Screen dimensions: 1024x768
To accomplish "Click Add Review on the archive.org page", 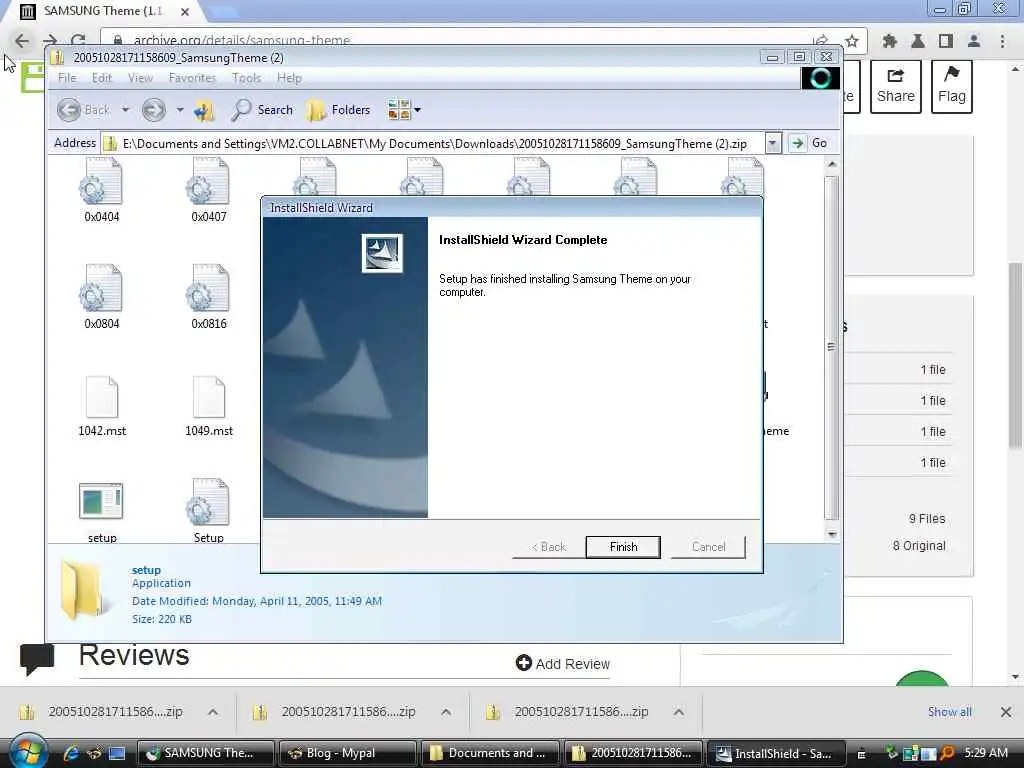I will (562, 664).
